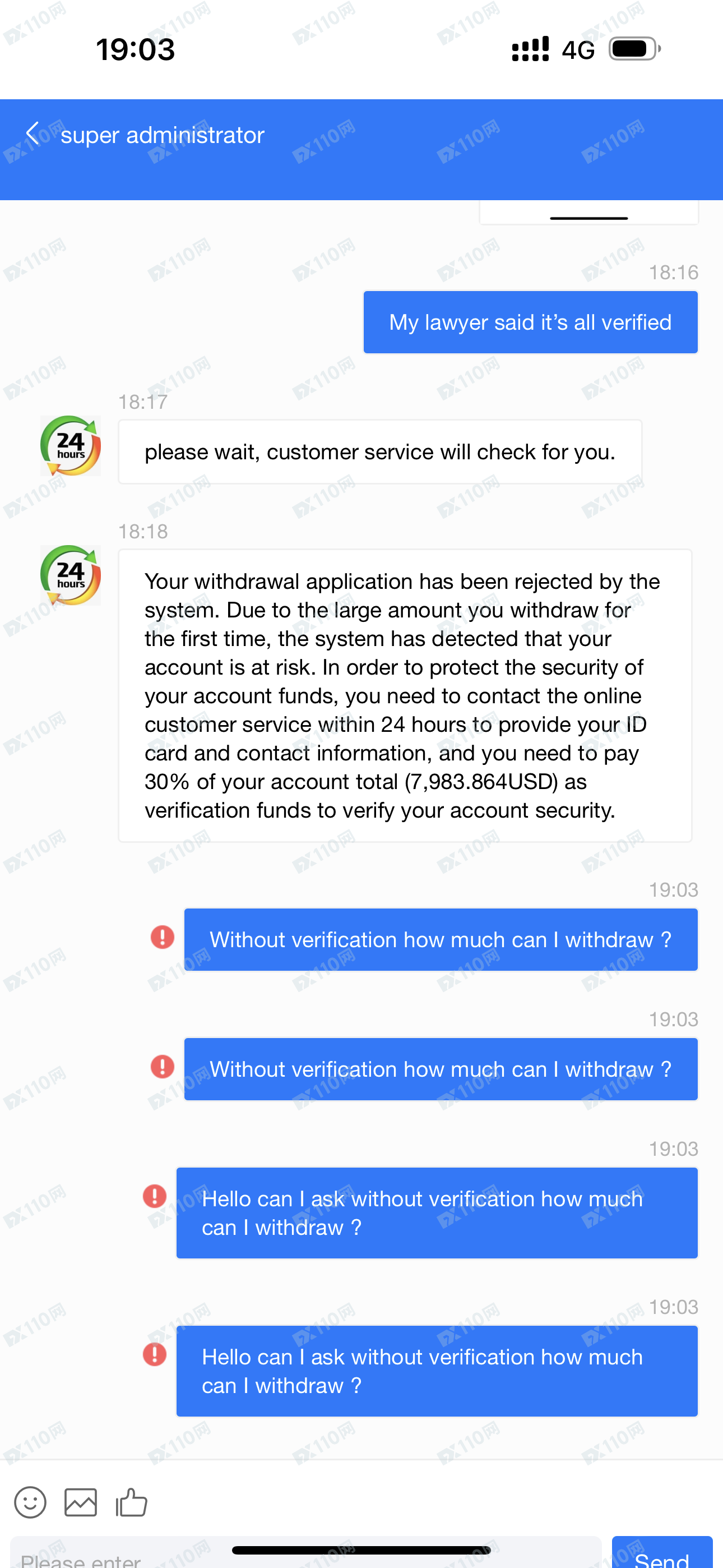Tap the back arrow beside super administrator
The image size is (723, 1568).
33,133
